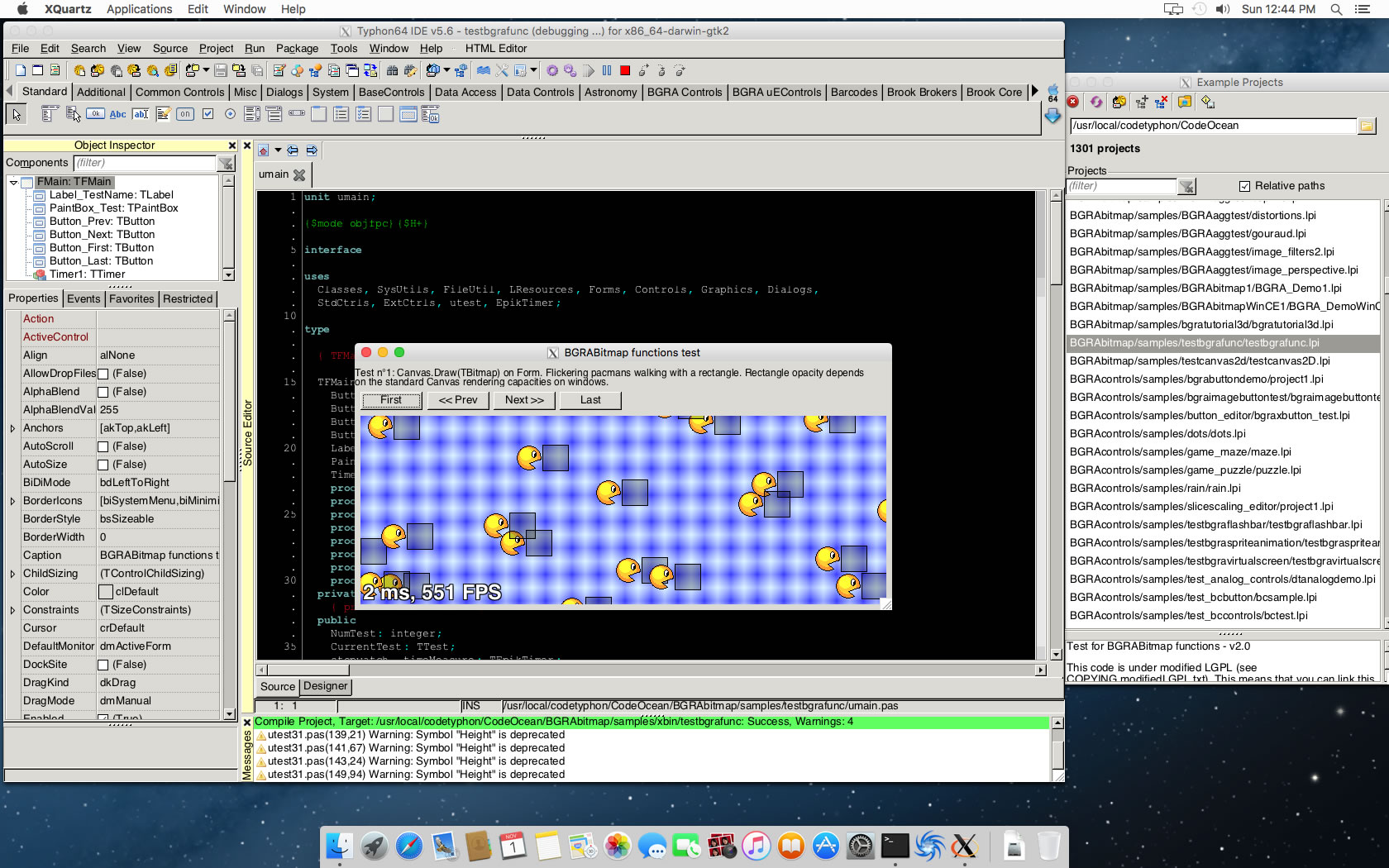Click the '<< Prev' button
1389x868 pixels.
click(458, 400)
